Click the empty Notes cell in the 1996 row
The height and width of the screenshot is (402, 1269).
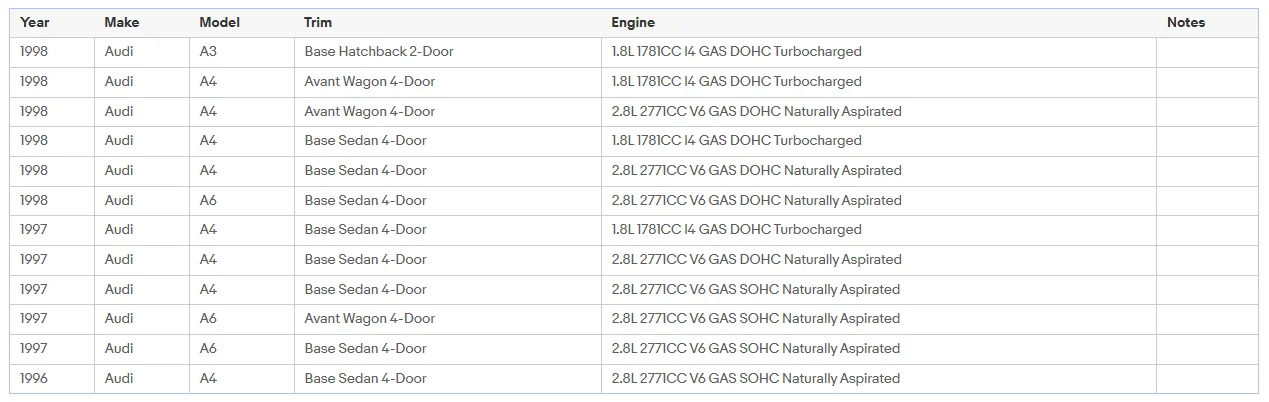tap(1207, 379)
